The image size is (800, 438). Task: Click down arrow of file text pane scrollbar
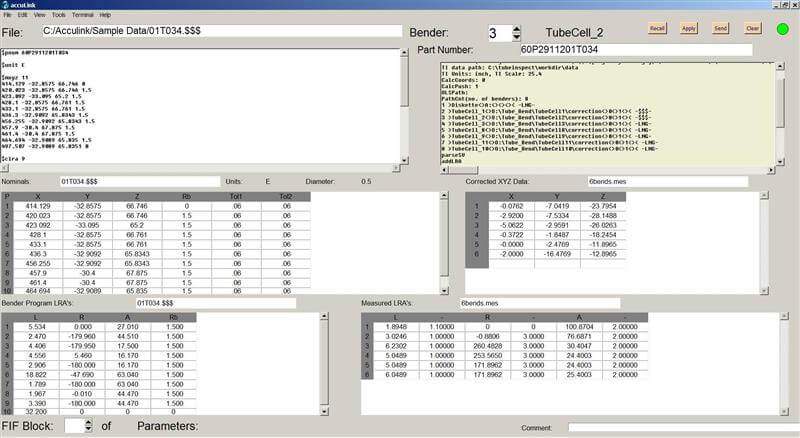404,160
